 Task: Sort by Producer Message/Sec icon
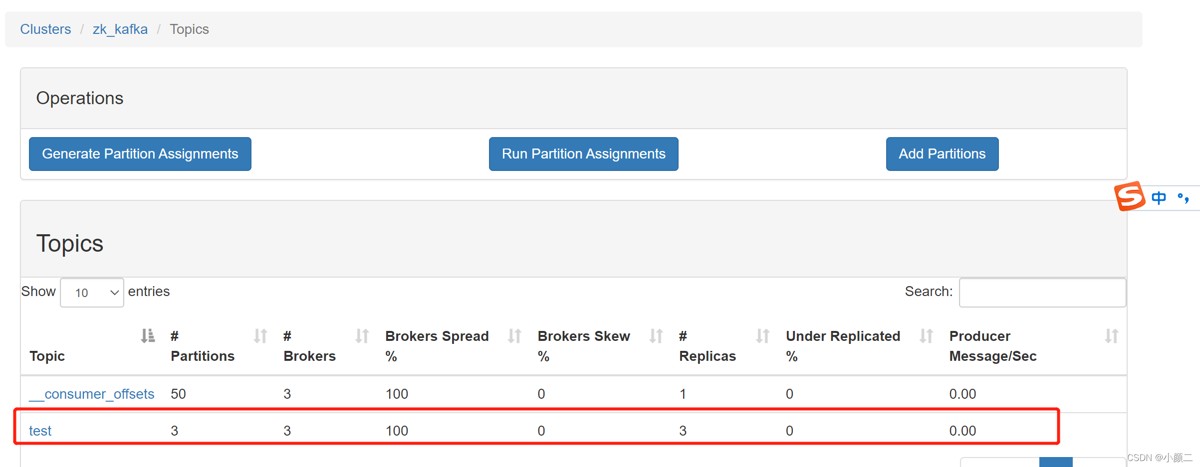click(x=1110, y=336)
